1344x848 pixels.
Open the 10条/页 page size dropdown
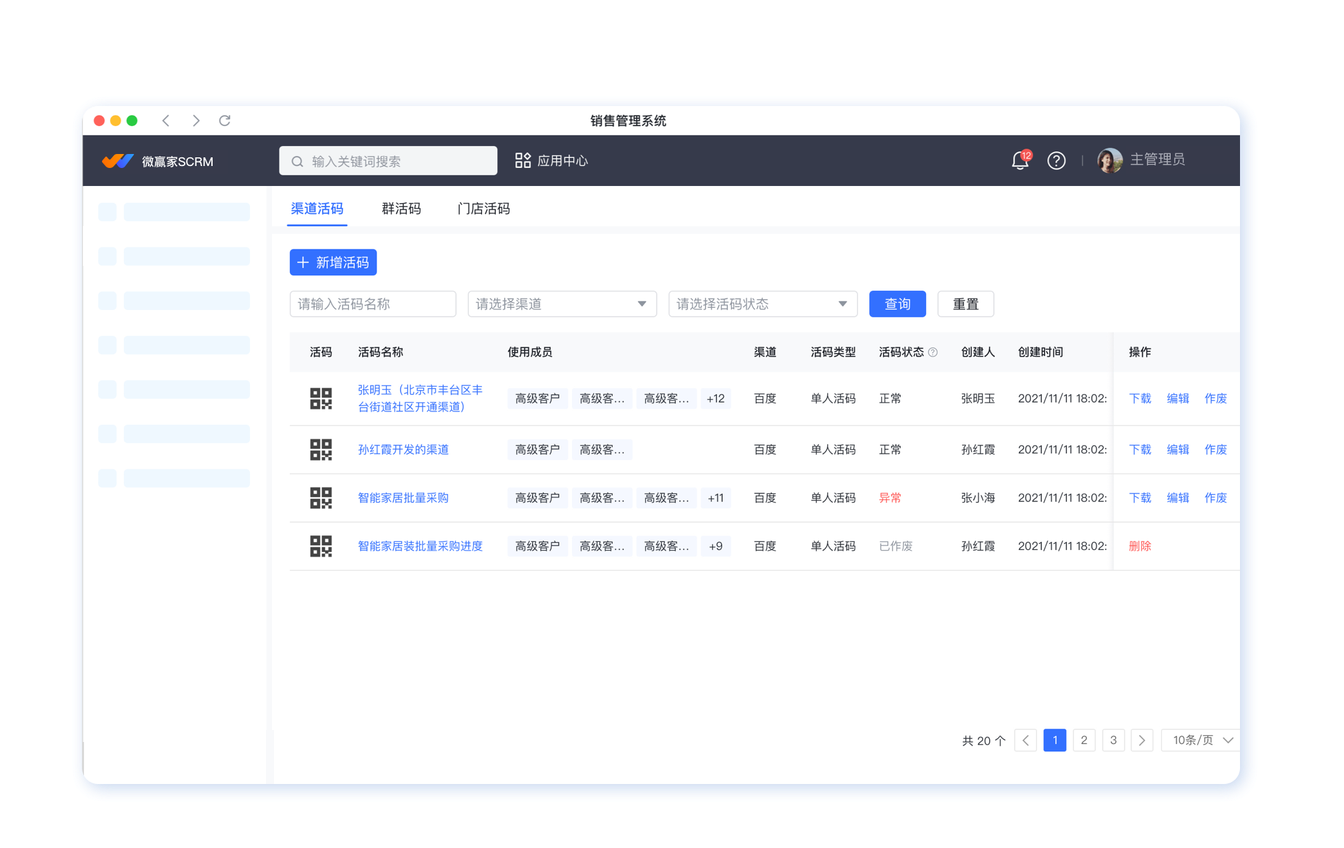click(x=1201, y=740)
